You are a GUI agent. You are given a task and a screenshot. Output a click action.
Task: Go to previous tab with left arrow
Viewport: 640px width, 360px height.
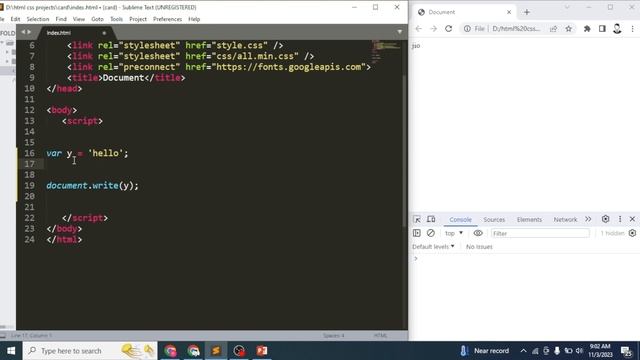23,32
